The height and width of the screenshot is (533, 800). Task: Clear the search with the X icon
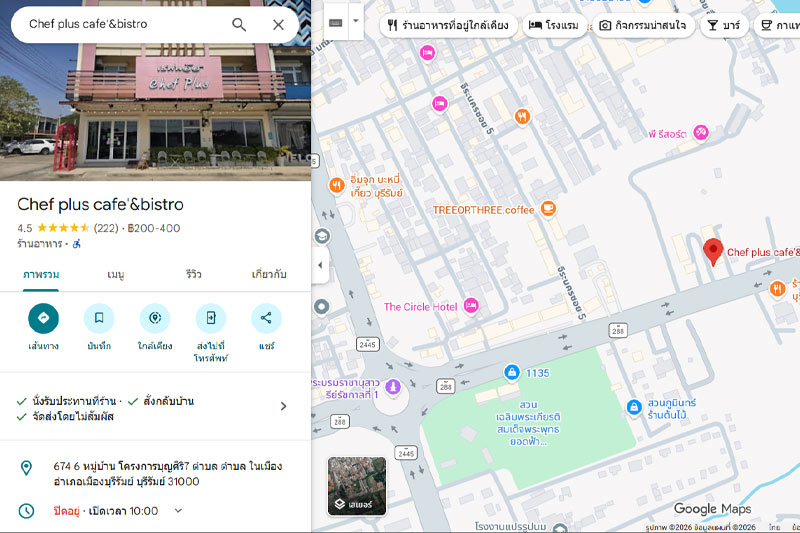point(278,24)
